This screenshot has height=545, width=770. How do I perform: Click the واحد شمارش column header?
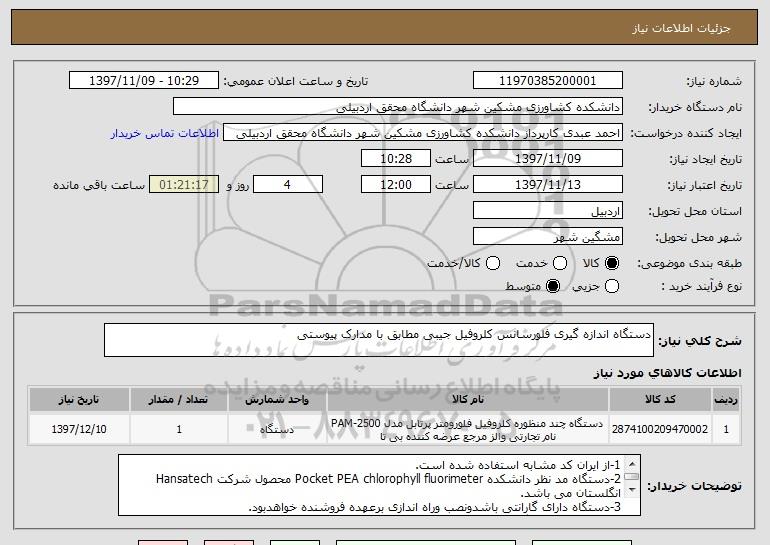277,400
